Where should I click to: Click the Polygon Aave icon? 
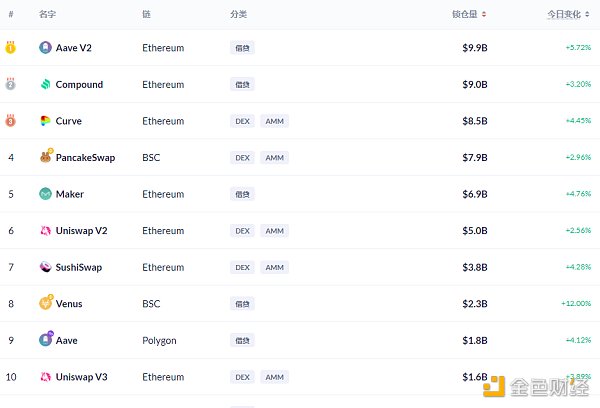45,340
